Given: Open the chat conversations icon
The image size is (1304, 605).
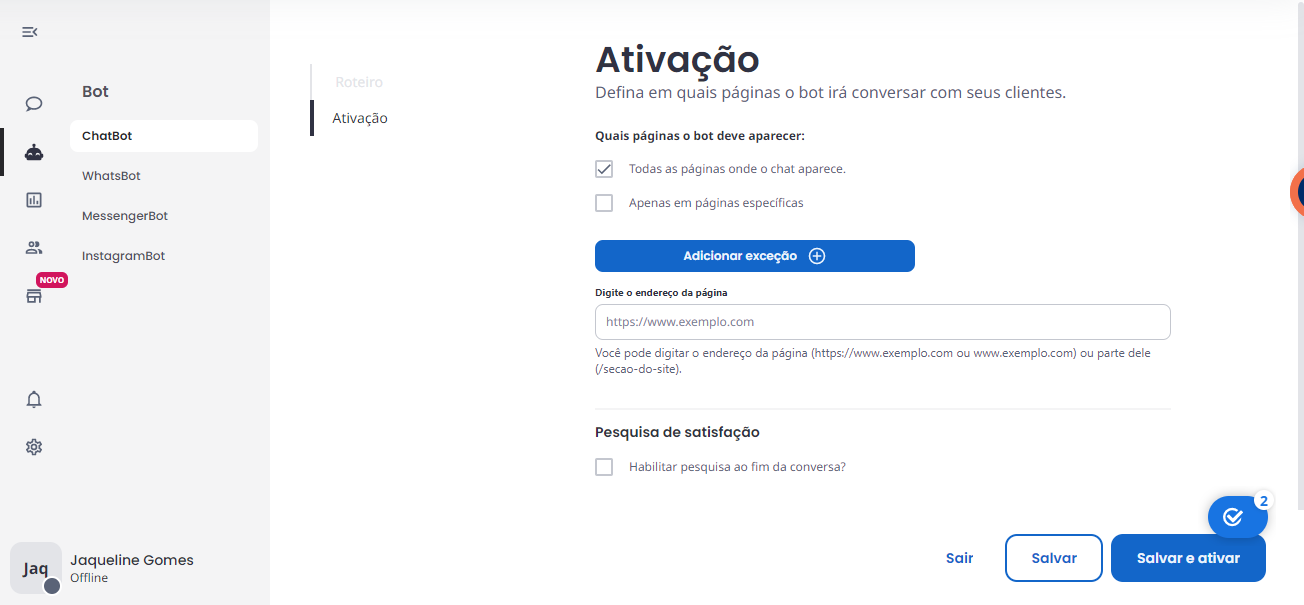Looking at the screenshot, I should coord(34,104).
